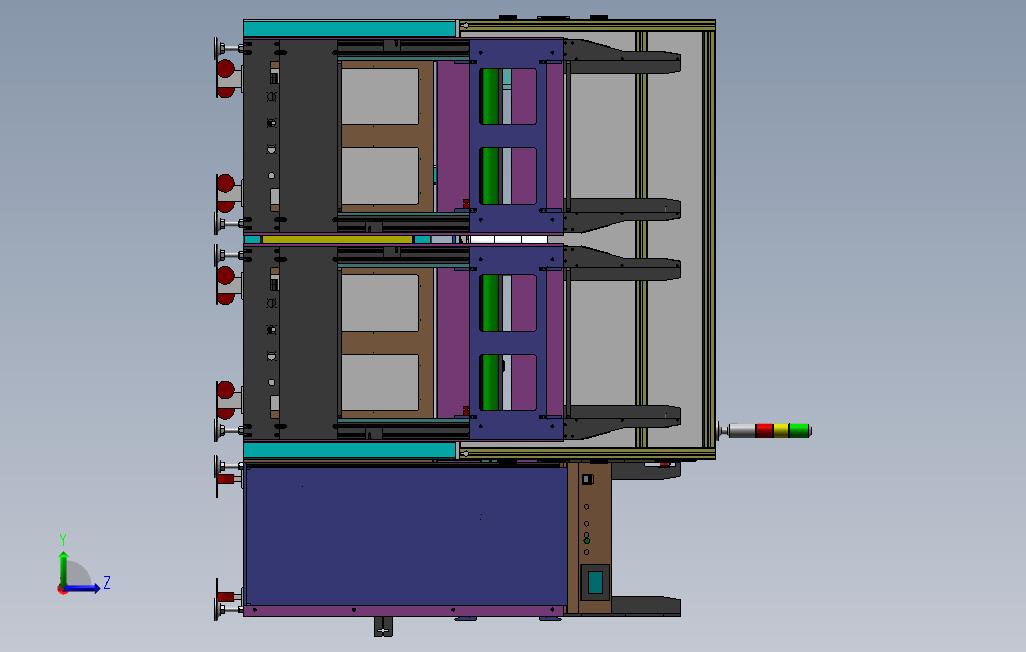This screenshot has height=652, width=1026.
Task: Select the green segment of the signal tower light
Action: tap(800, 431)
